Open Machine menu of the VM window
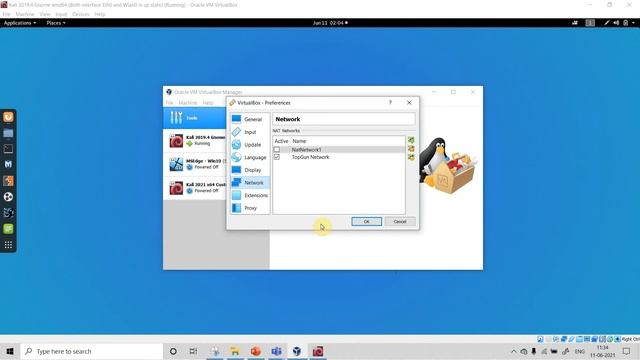 (25, 14)
